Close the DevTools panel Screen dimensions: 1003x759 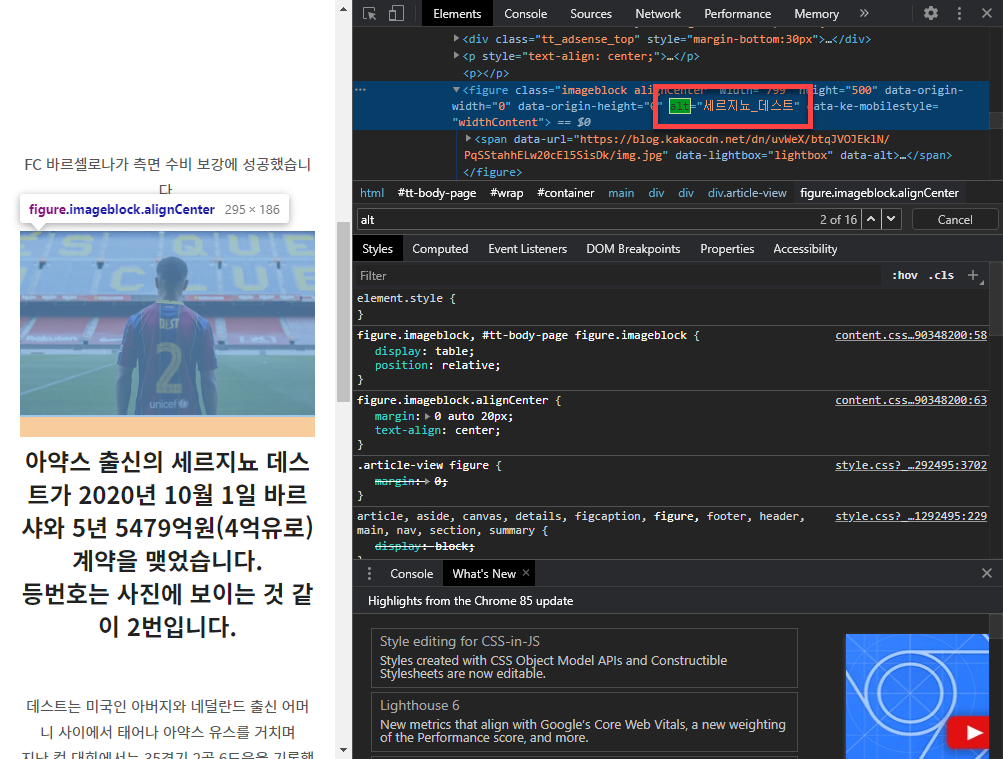[987, 13]
